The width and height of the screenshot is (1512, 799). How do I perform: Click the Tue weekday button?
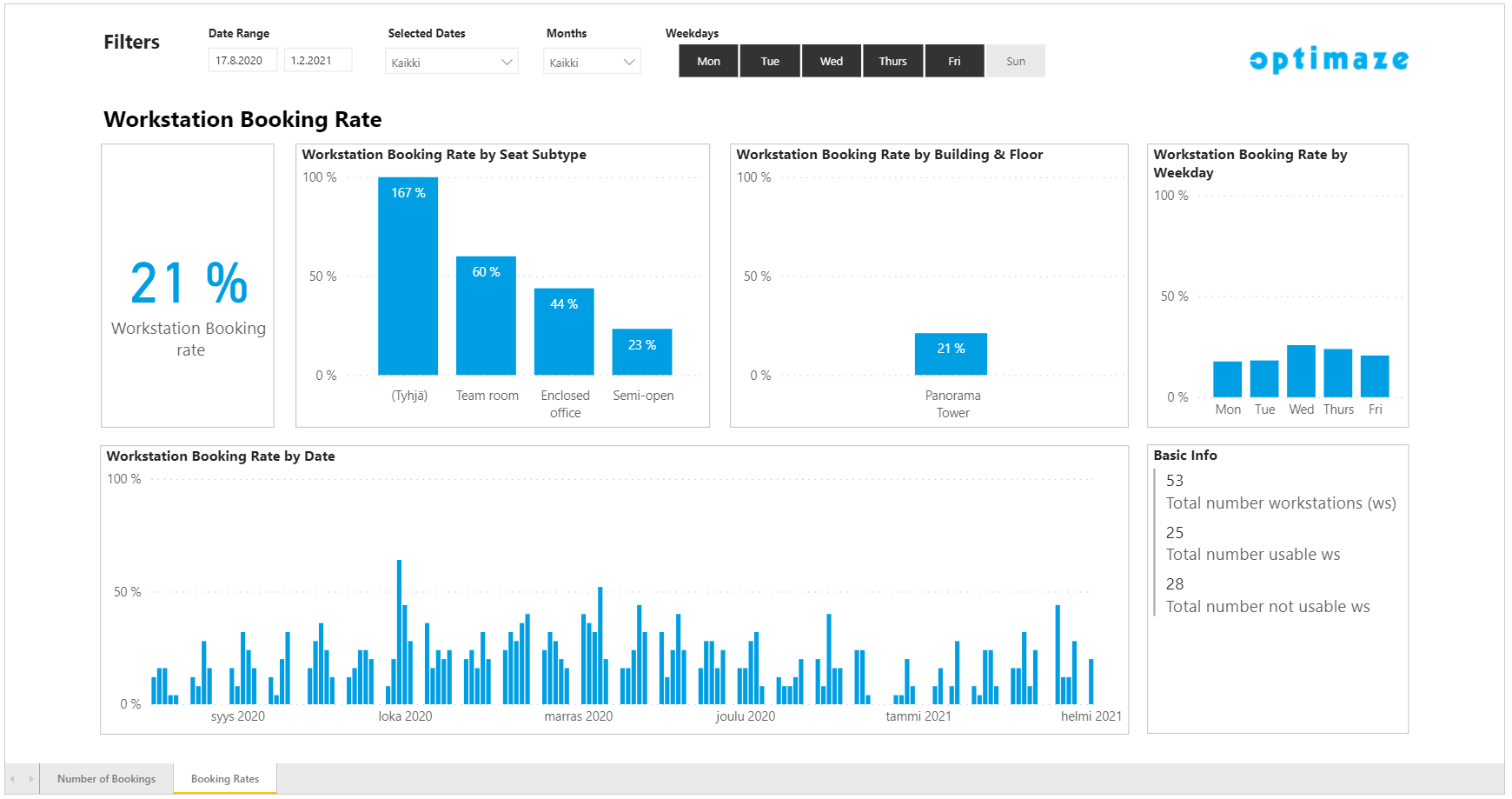770,61
